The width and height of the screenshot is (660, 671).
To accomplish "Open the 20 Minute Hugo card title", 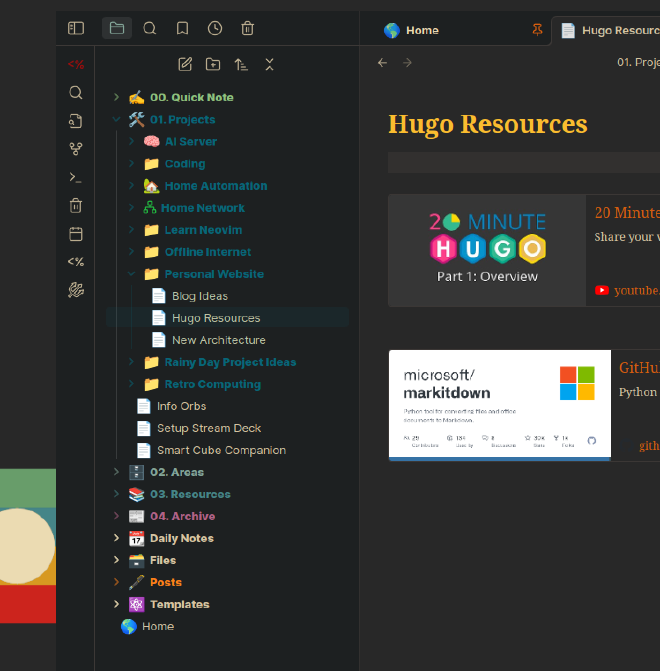I will 627,213.
